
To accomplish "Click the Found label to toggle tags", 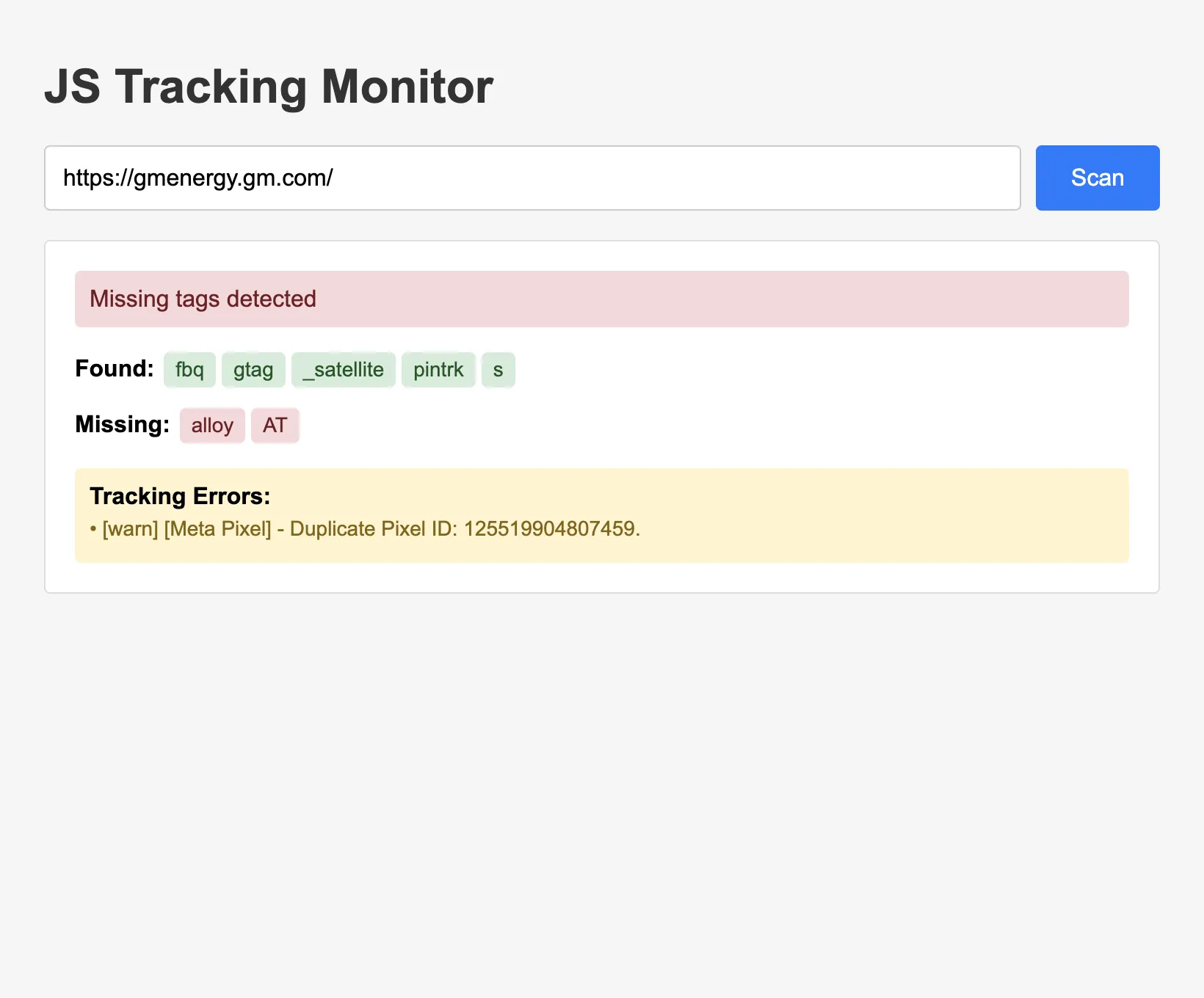I will coord(113,369).
